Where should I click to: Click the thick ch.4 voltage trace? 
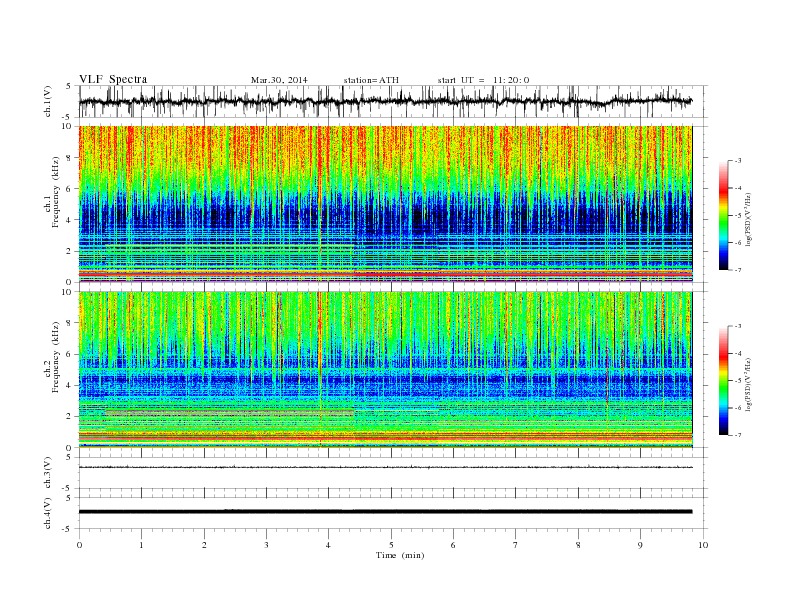385,512
